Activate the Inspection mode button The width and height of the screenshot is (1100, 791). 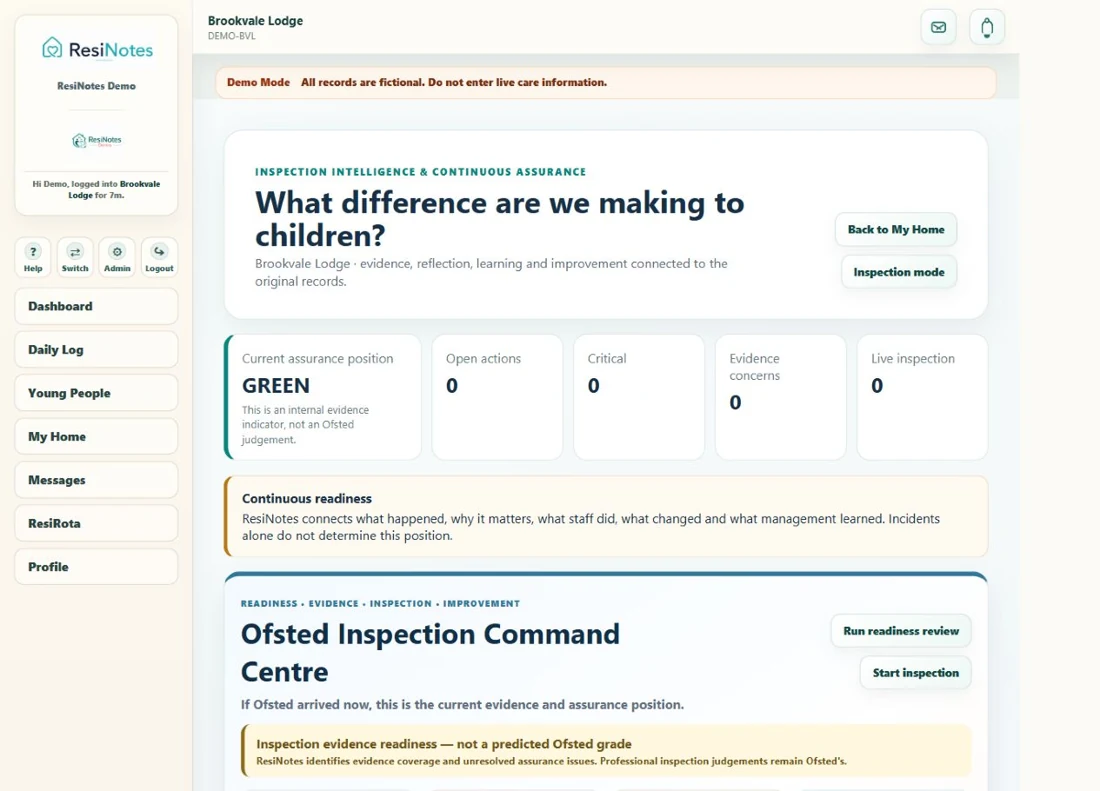pos(899,272)
